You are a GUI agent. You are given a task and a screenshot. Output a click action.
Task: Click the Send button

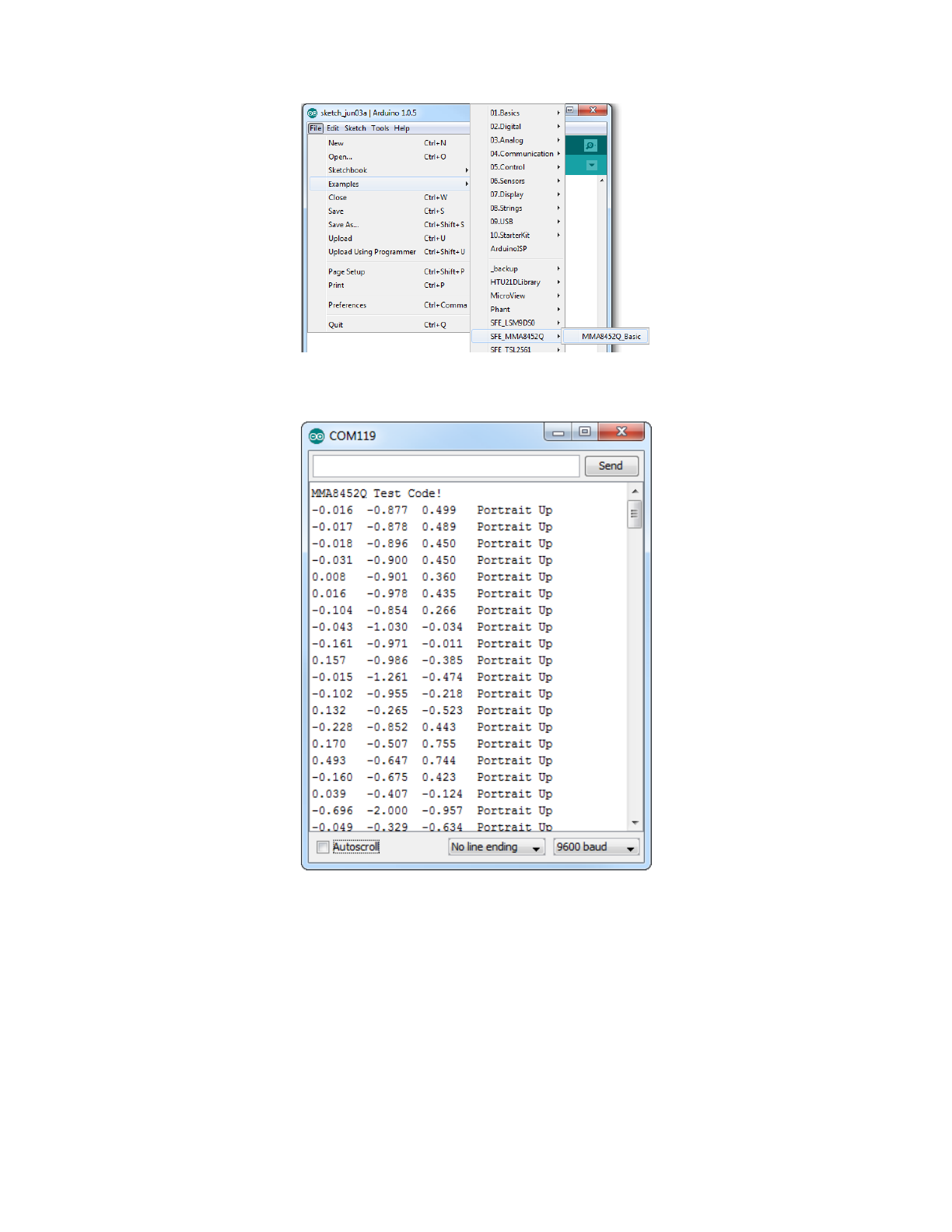(x=611, y=466)
